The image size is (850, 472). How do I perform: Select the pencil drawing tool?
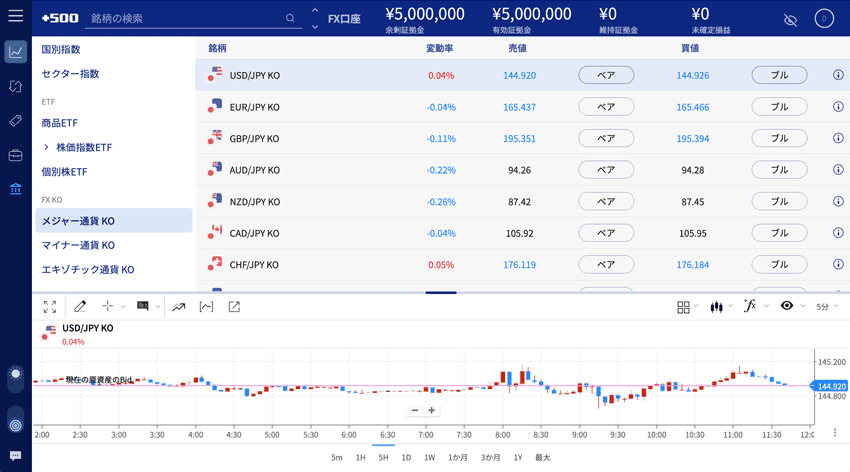coord(80,307)
